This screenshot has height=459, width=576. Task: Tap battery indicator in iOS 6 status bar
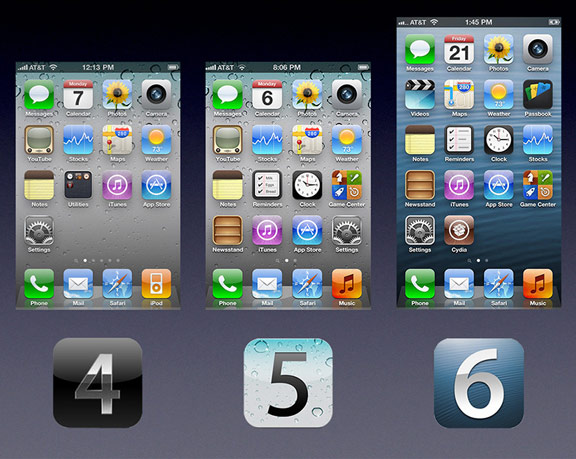pos(553,22)
